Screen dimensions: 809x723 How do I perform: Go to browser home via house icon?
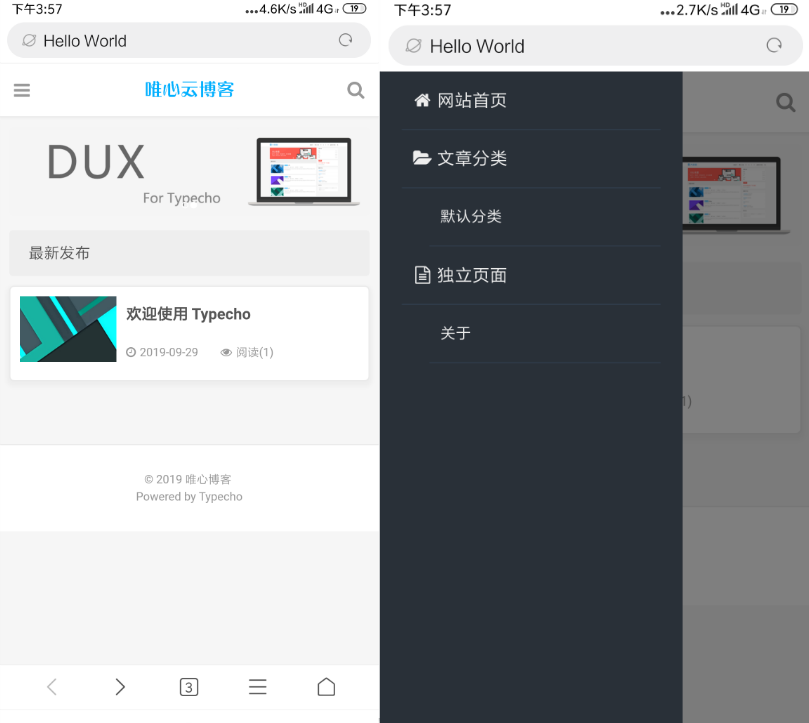point(326,687)
